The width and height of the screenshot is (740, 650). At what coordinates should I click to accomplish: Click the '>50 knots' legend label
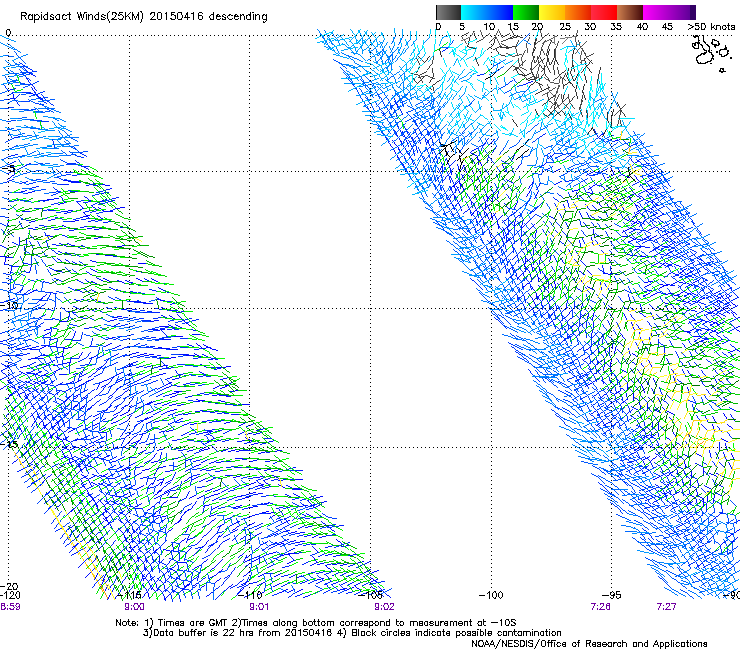tap(711, 26)
